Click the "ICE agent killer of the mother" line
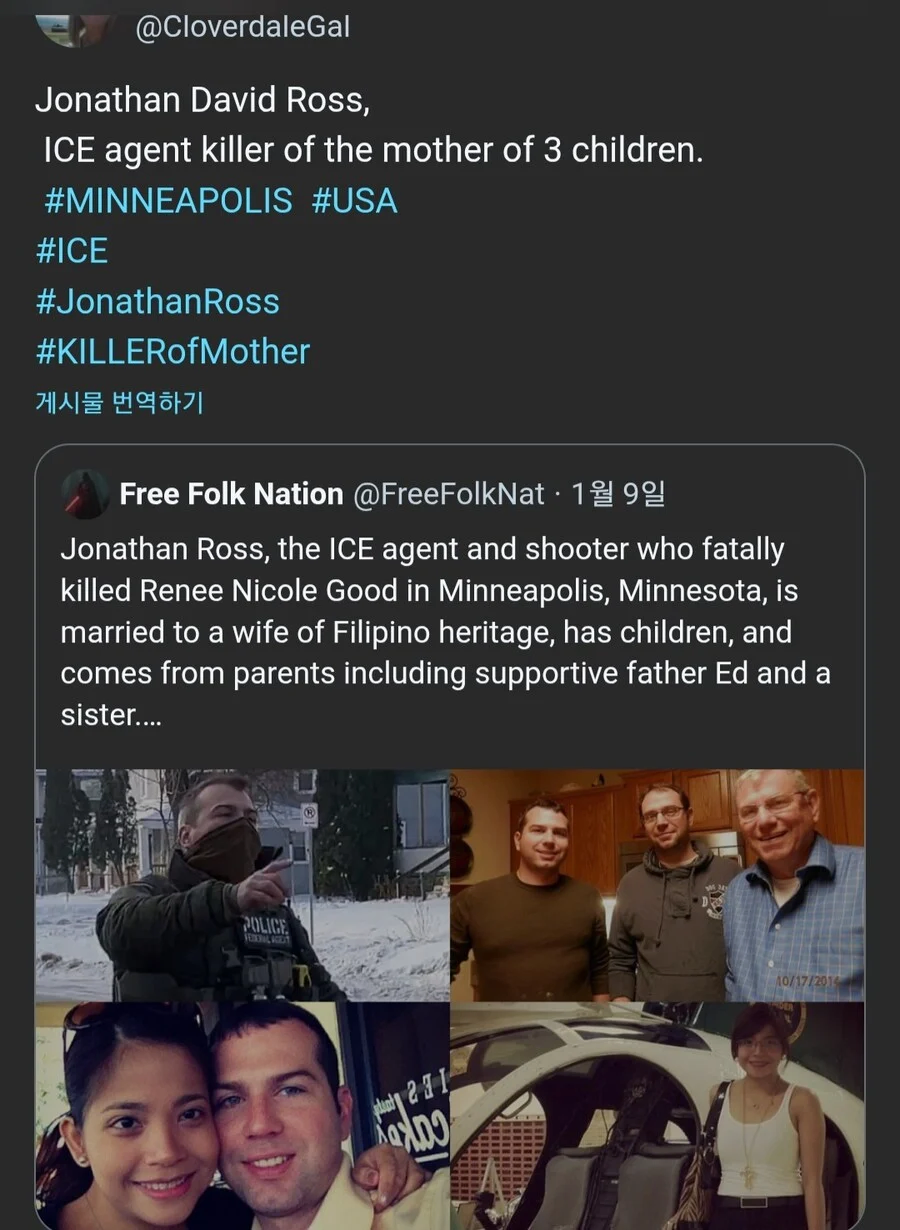 [x=373, y=151]
